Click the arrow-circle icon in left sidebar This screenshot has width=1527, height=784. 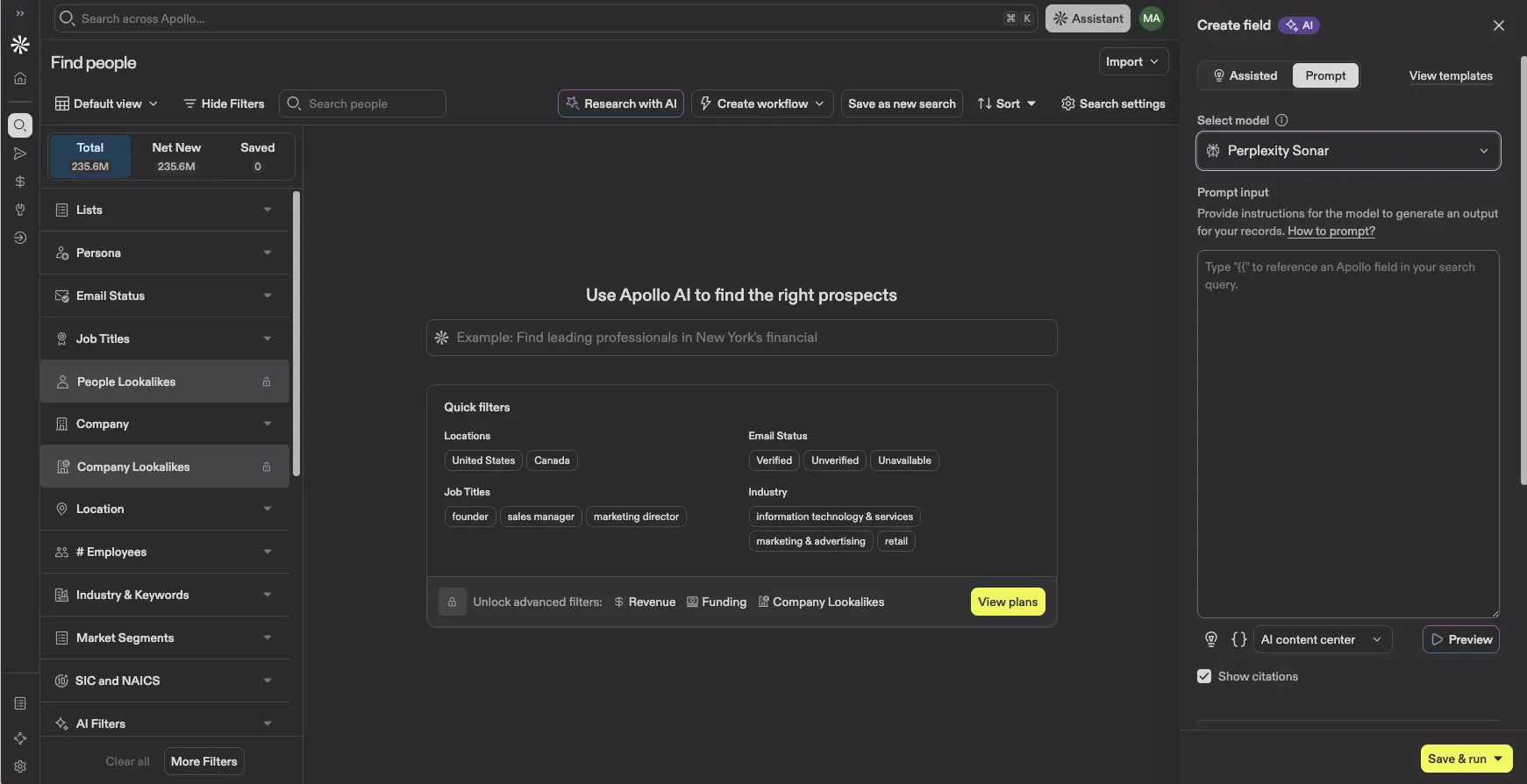(20, 238)
